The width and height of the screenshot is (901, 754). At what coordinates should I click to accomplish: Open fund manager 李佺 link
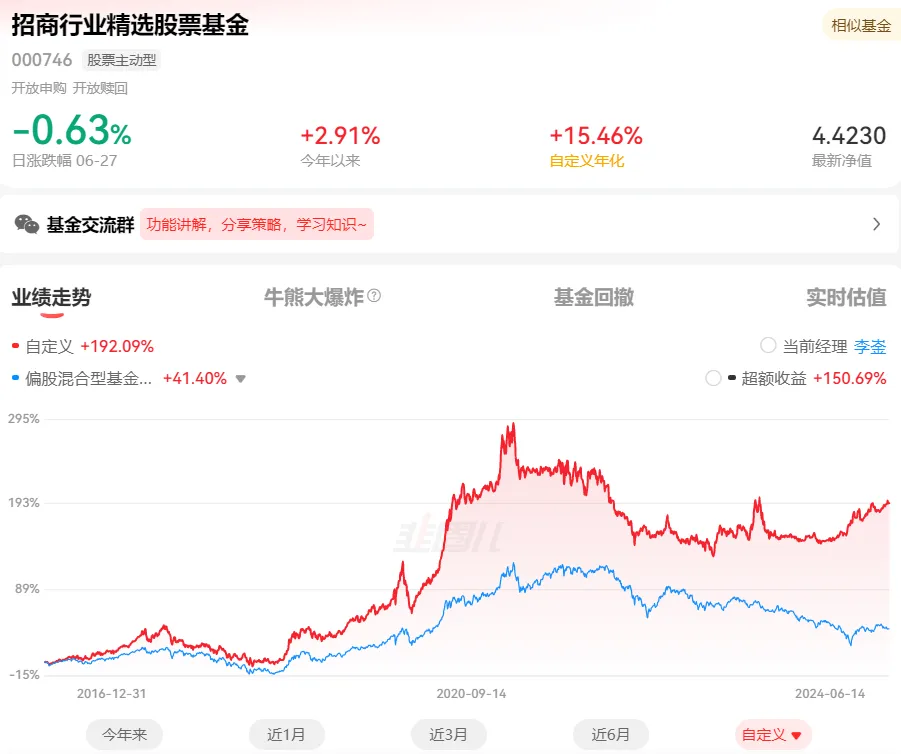870,347
